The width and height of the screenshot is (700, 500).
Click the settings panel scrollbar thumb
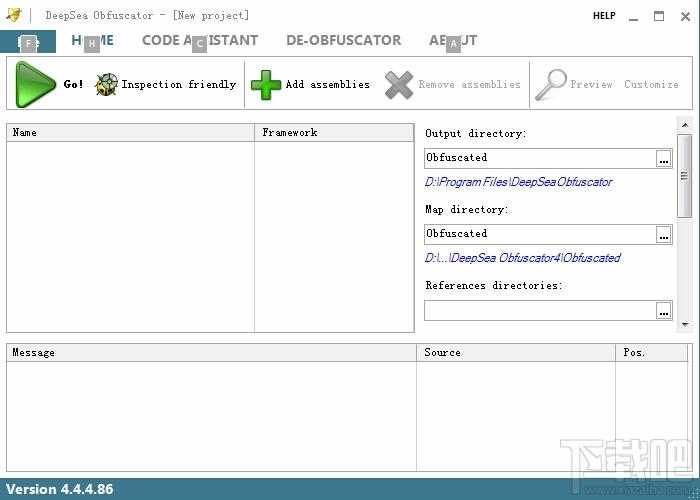pyautogui.click(x=684, y=176)
